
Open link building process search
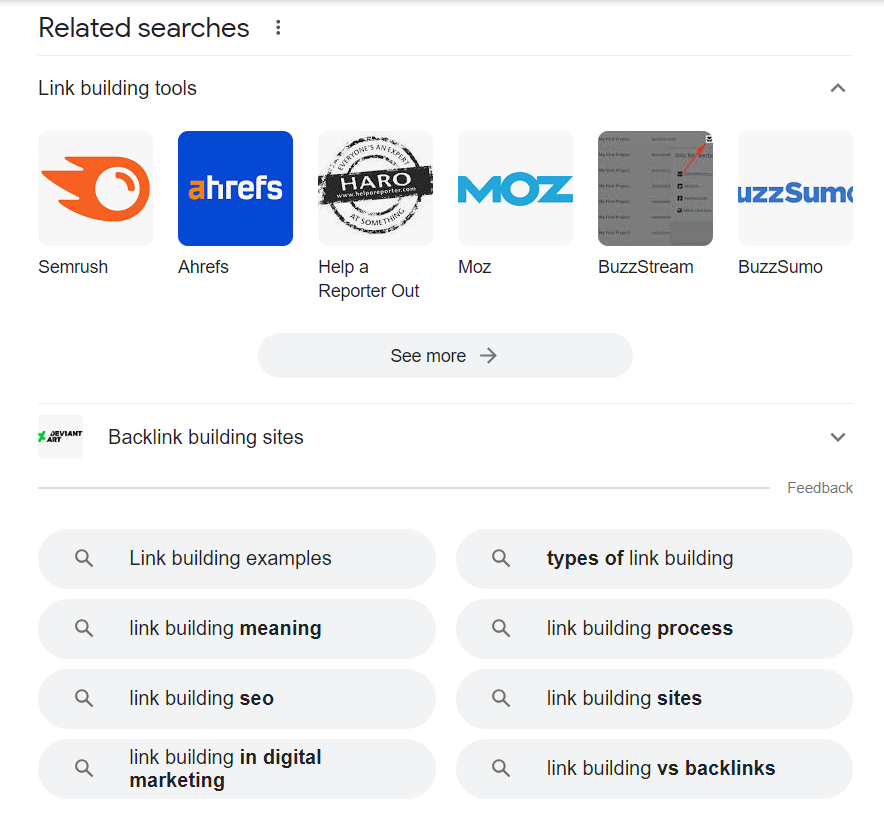pos(654,629)
